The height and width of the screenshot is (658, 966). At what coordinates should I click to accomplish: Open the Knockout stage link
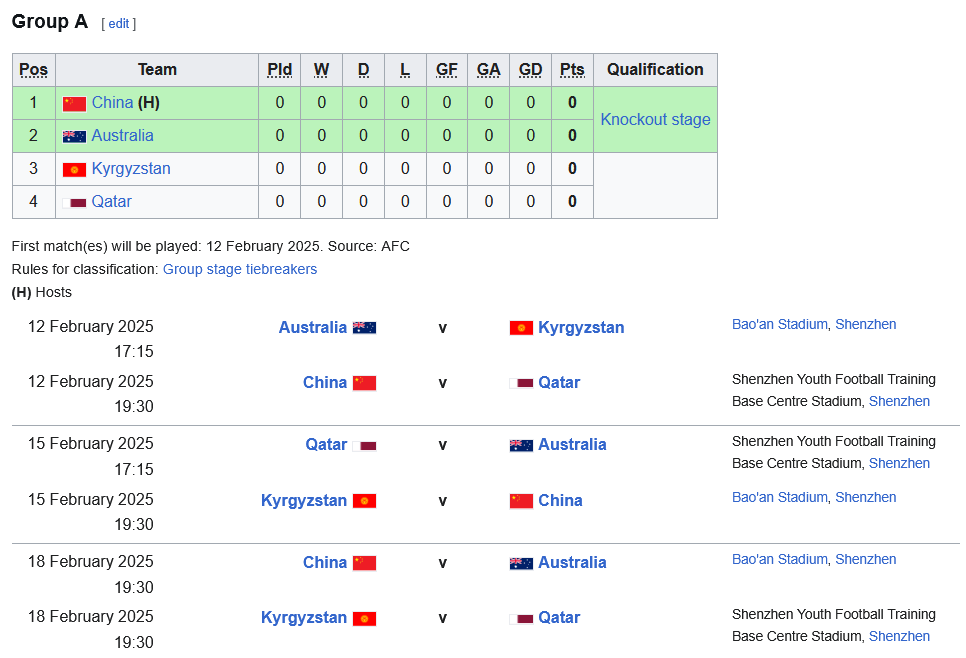pyautogui.click(x=656, y=120)
